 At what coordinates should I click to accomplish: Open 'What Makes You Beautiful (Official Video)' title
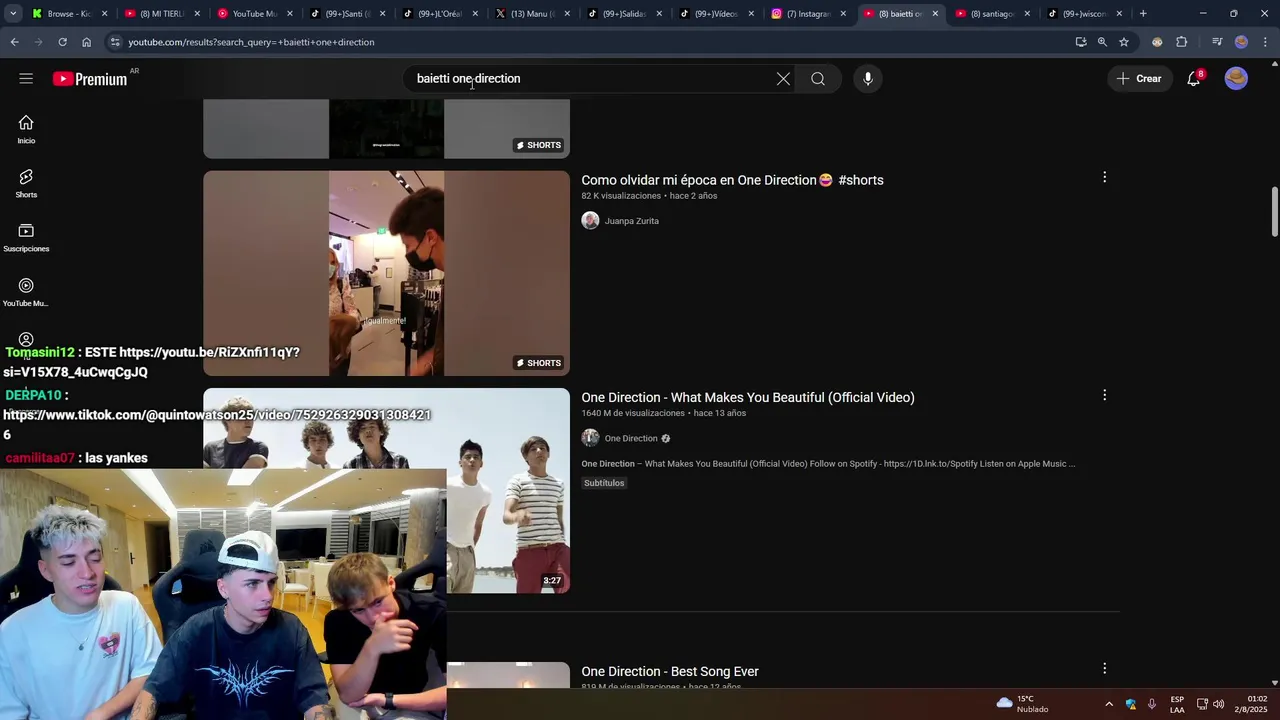(x=748, y=397)
